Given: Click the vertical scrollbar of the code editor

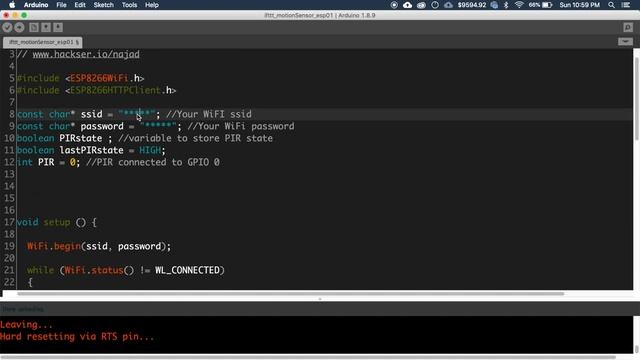Looking at the screenshot, I should [636, 99].
